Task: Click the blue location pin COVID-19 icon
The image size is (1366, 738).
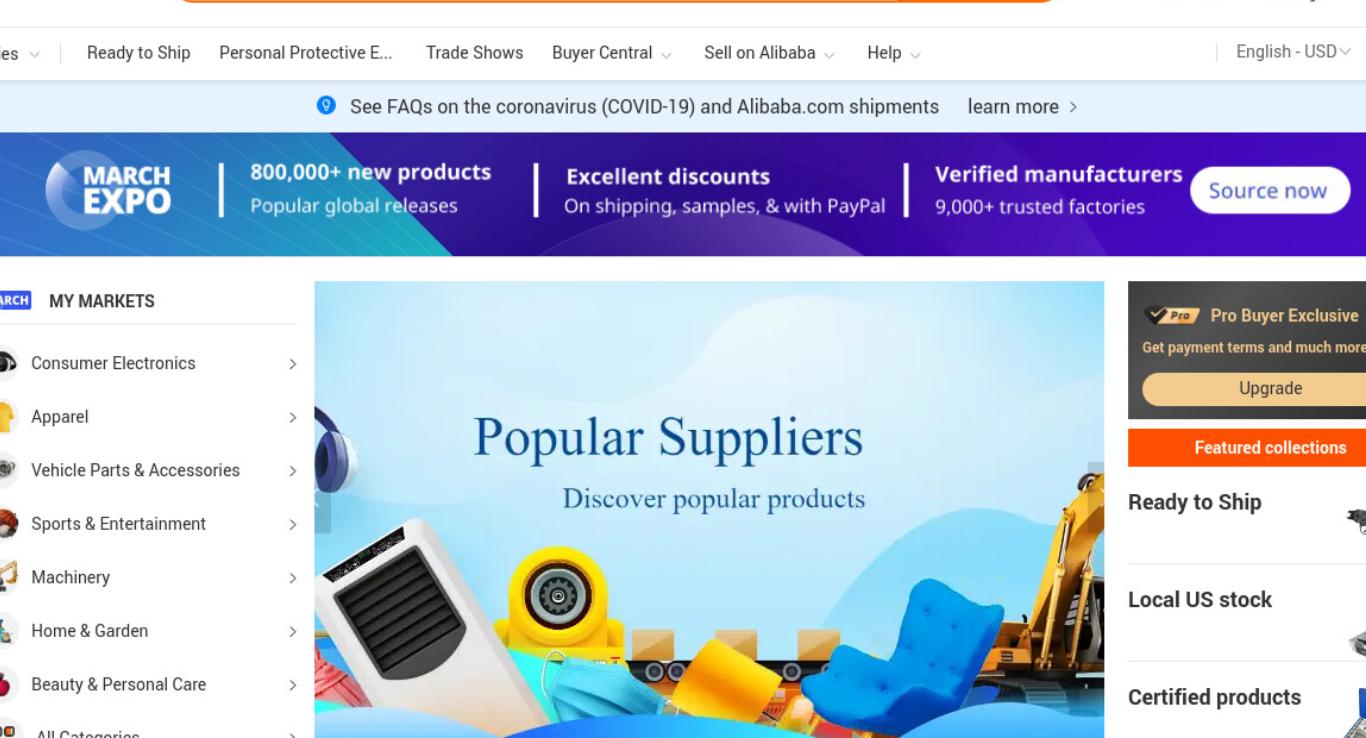Action: [x=326, y=106]
